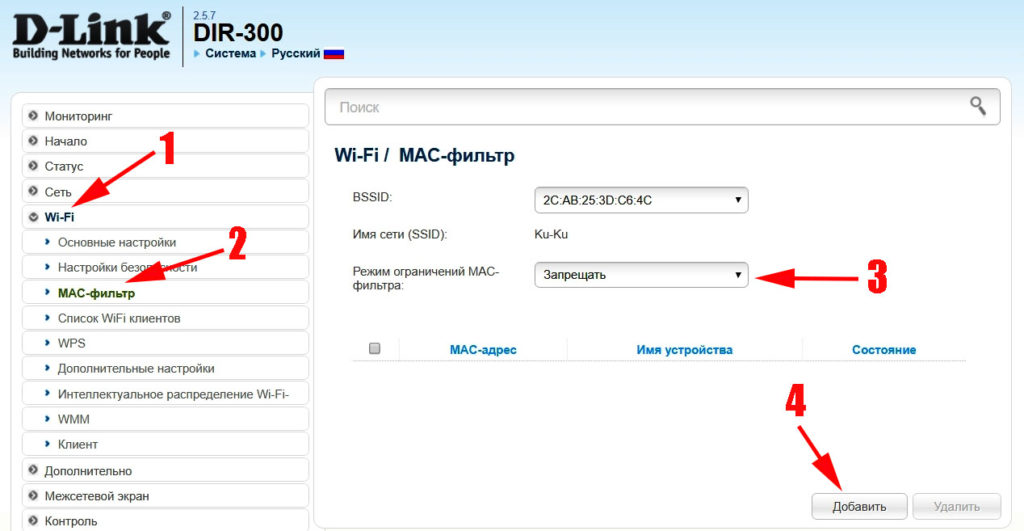Click the Russian flag icon
Viewport: 1024px width, 531px height.
[334, 54]
